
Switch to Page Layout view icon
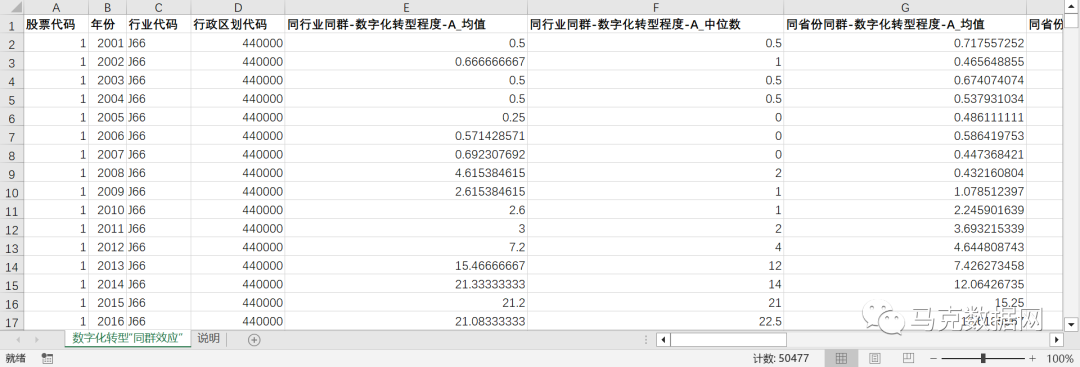coord(875,358)
